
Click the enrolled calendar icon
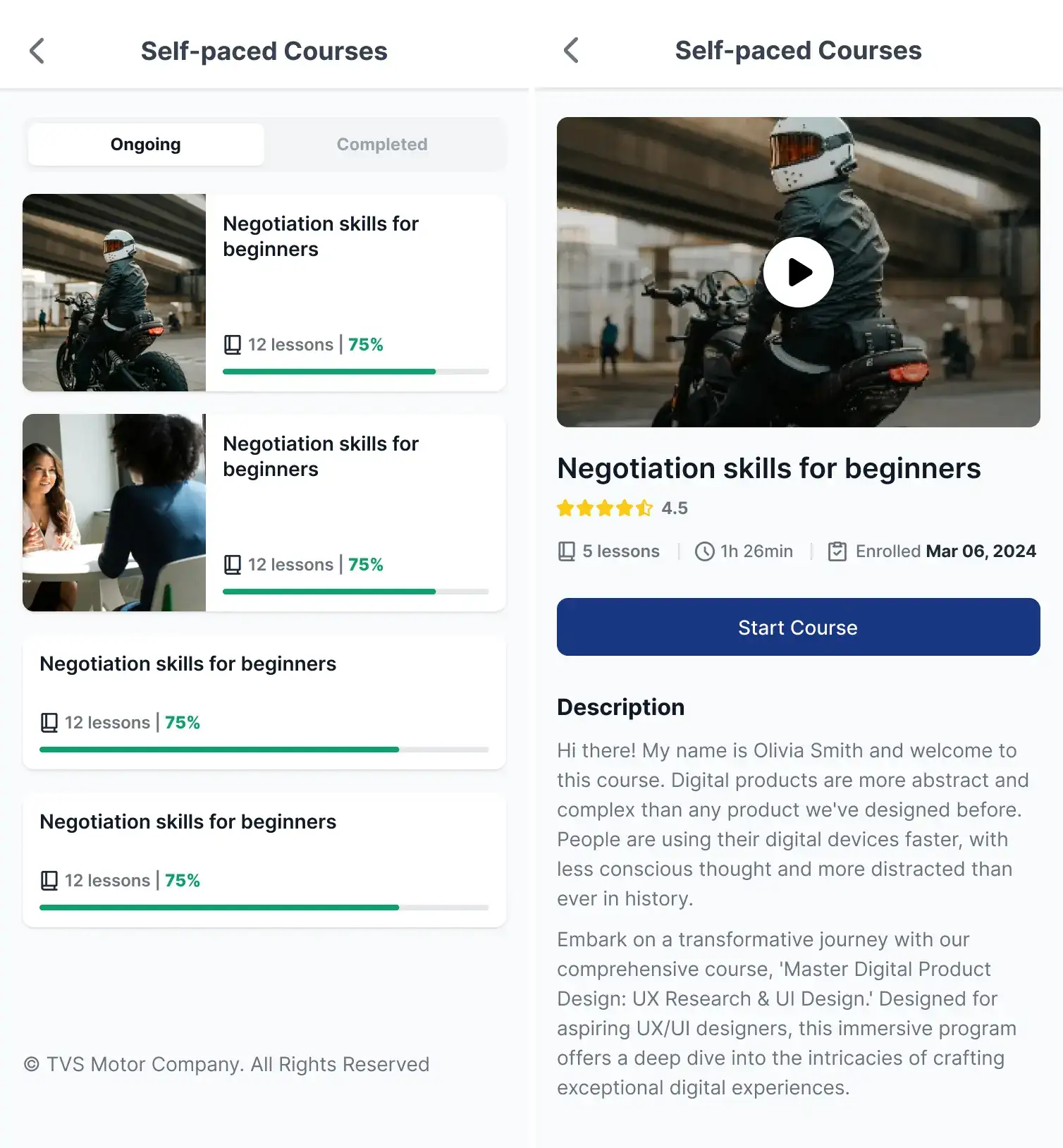837,551
